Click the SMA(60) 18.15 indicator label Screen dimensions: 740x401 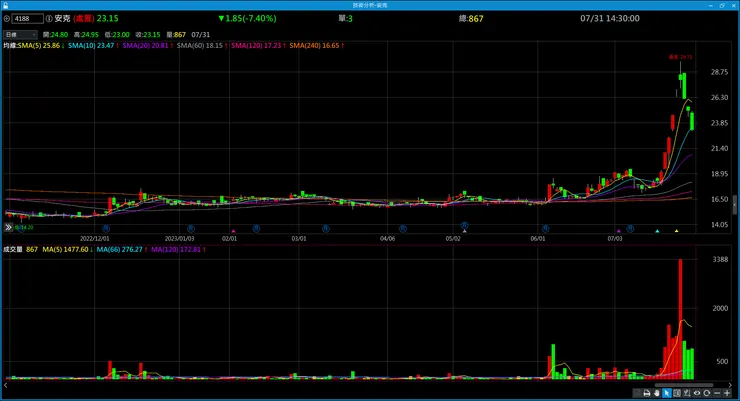click(x=202, y=46)
